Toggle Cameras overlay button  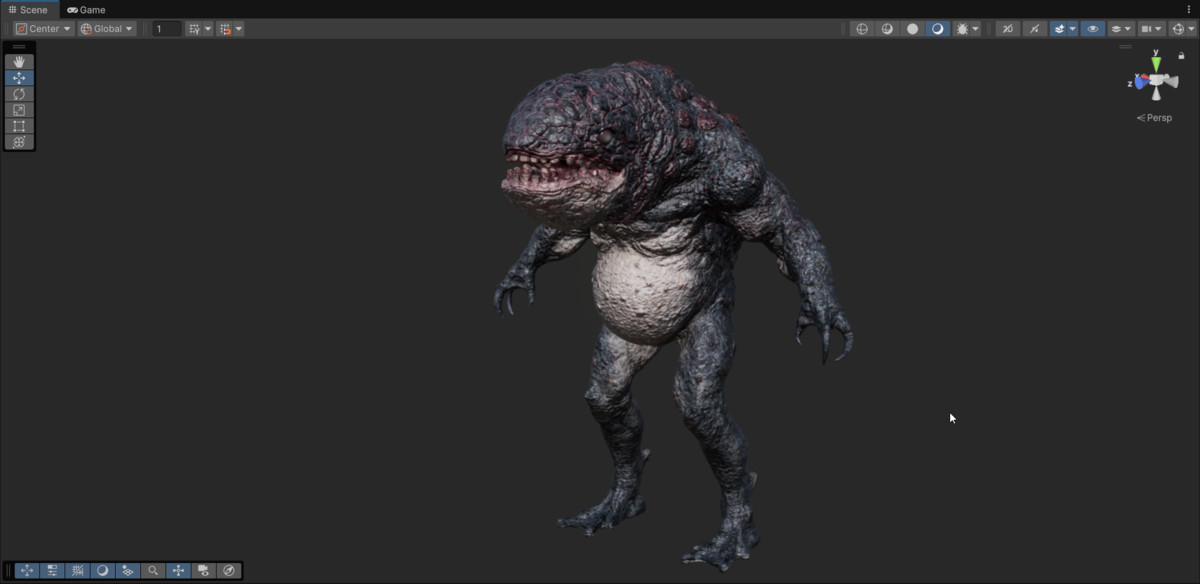coord(203,571)
